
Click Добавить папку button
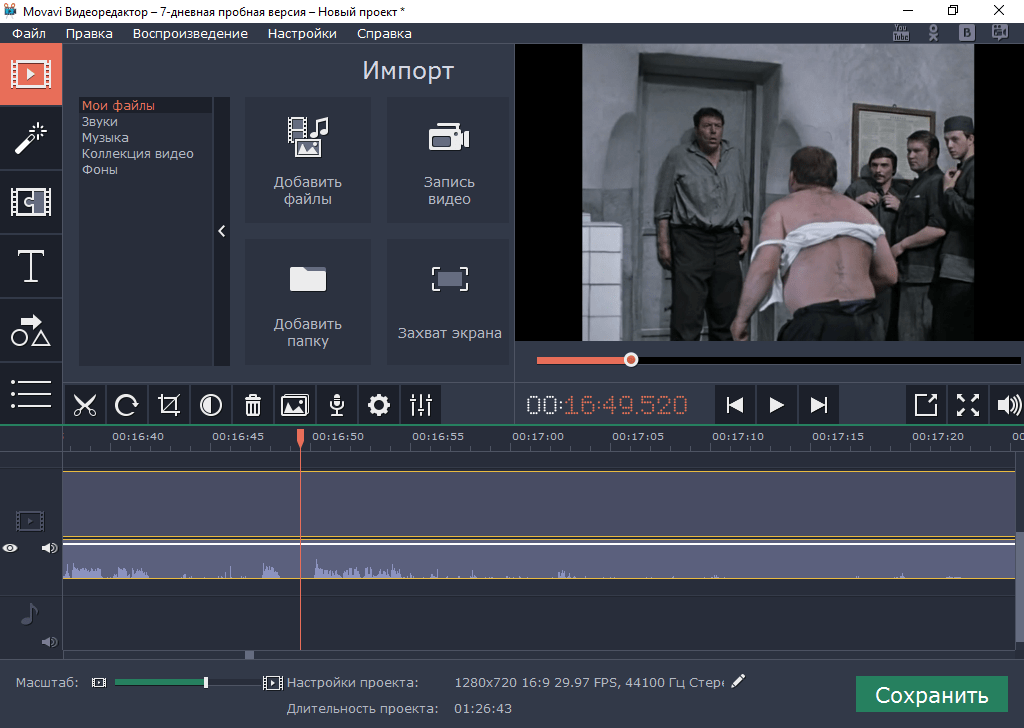pyautogui.click(x=308, y=302)
